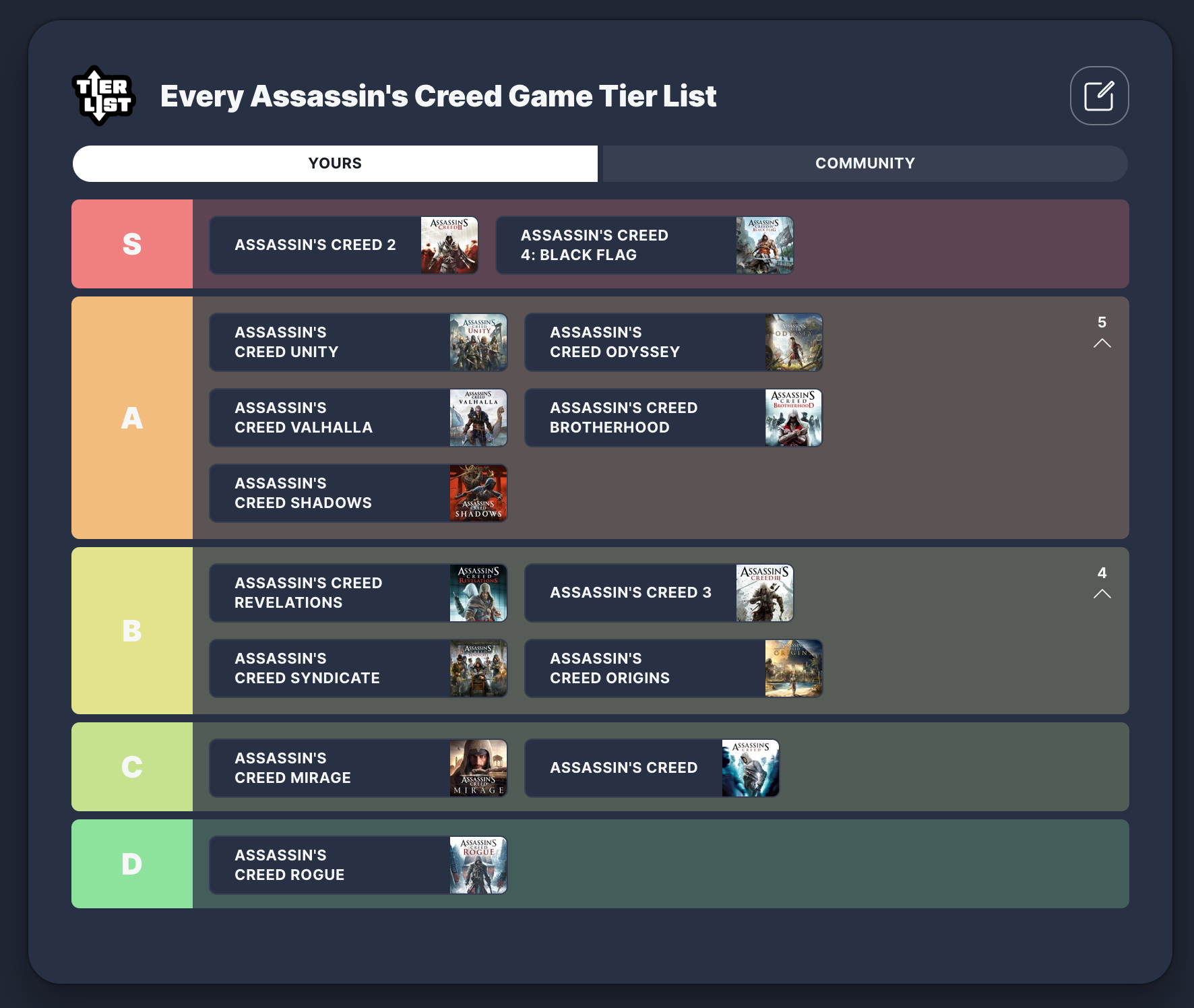Click Assassin's Creed 2 cover art
Image resolution: width=1194 pixels, height=1008 pixels.
449,245
